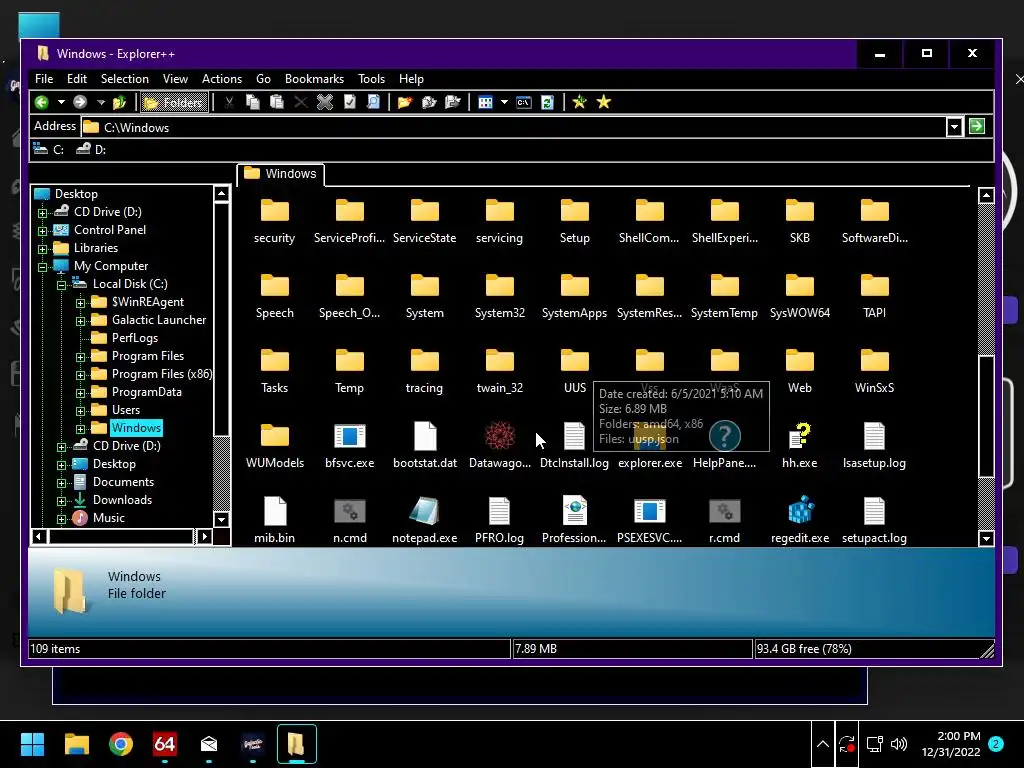This screenshot has height=768, width=1024.
Task: Click the Cut scissors icon
Action: (x=229, y=103)
